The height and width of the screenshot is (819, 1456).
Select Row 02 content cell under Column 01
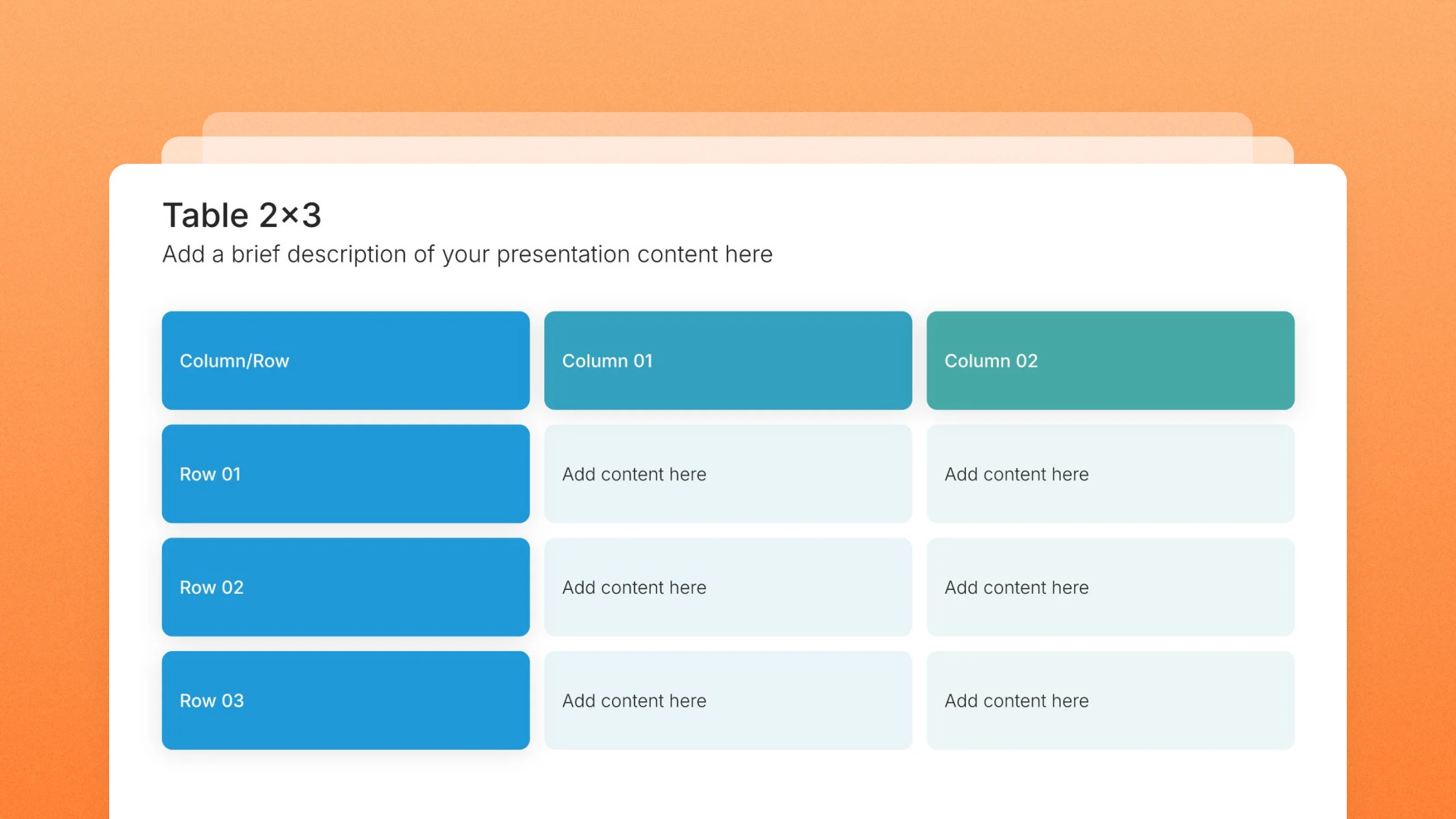pyautogui.click(x=728, y=587)
